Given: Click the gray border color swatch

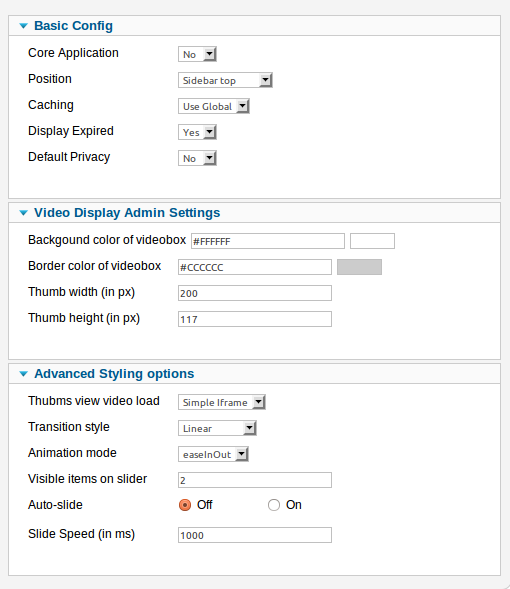Looking at the screenshot, I should (359, 267).
